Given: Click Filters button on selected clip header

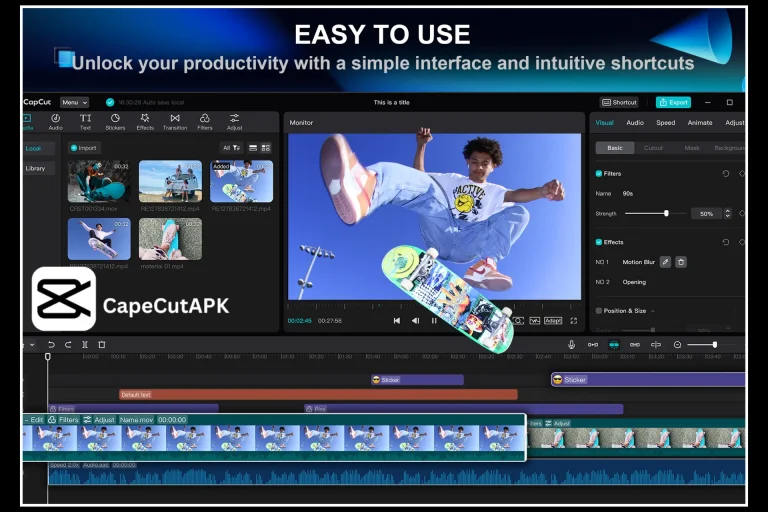Looking at the screenshot, I should (x=63, y=420).
